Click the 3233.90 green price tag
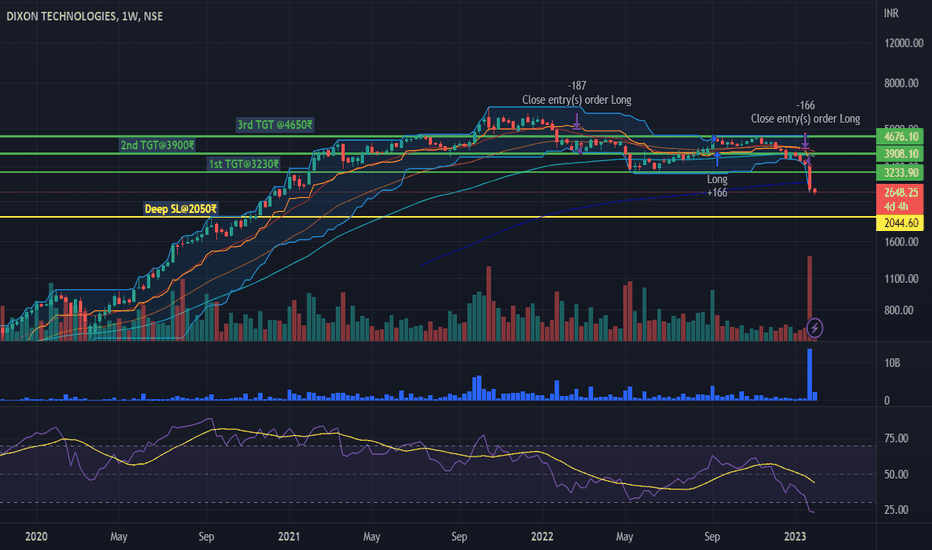This screenshot has height=550, width=932. tap(900, 172)
